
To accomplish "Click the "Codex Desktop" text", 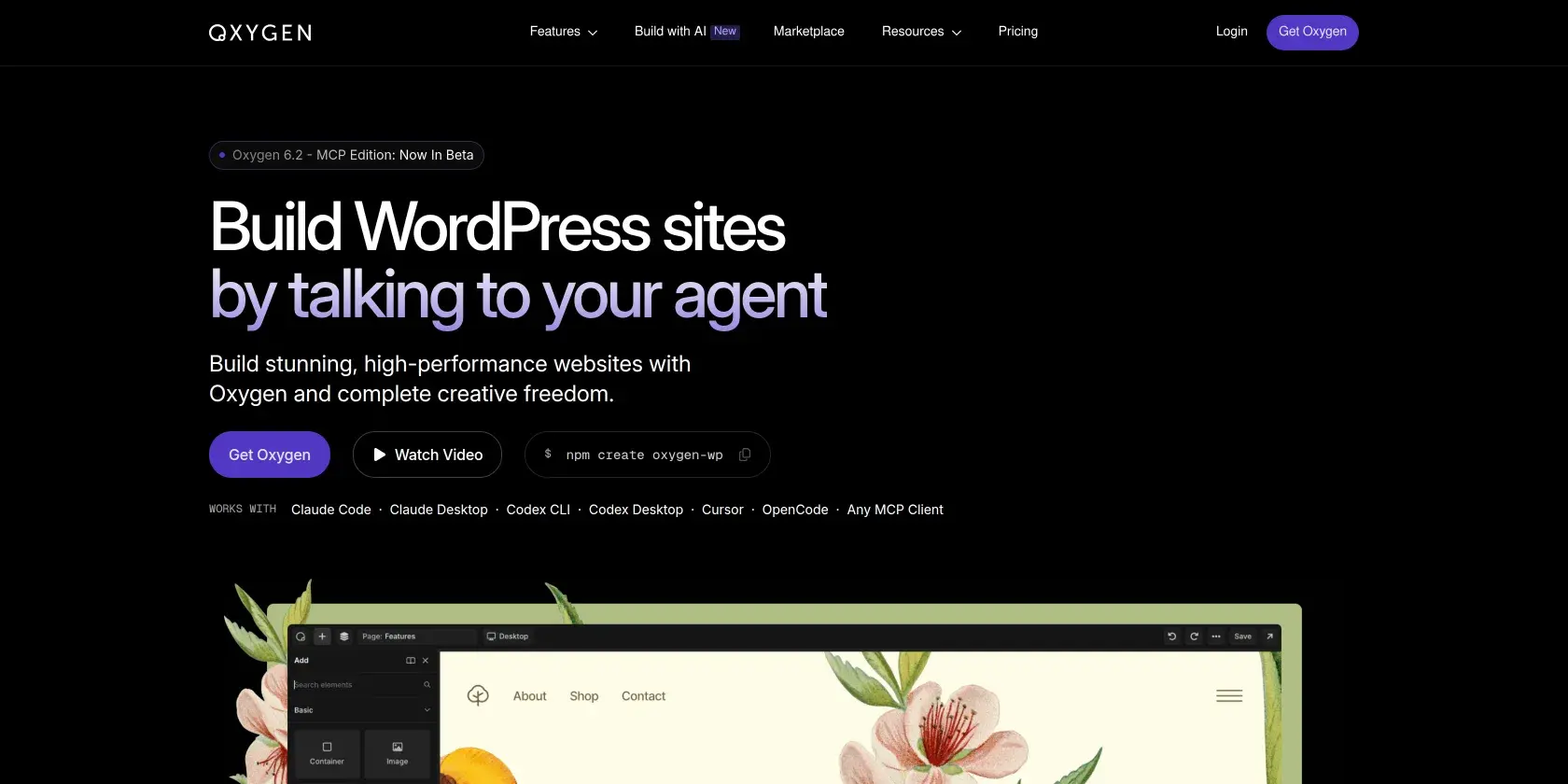I will coord(637,510).
